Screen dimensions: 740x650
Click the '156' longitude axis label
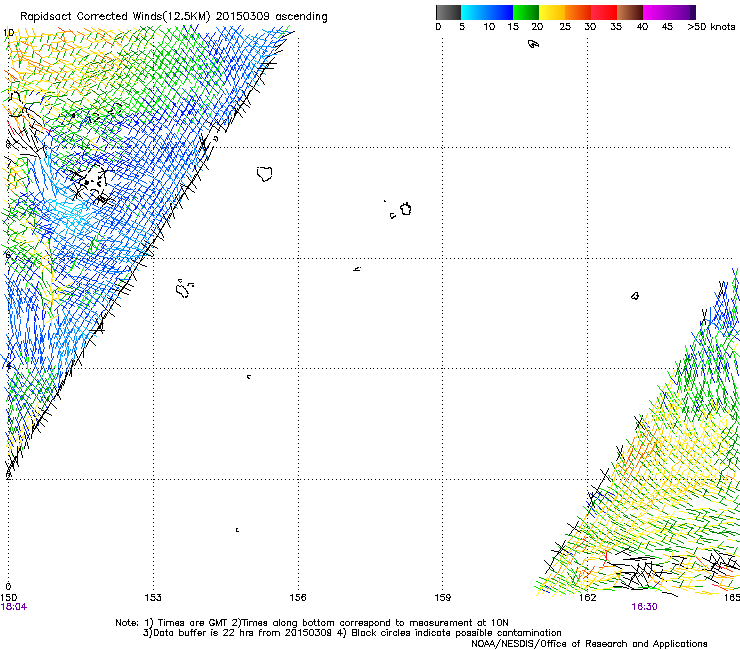298,598
